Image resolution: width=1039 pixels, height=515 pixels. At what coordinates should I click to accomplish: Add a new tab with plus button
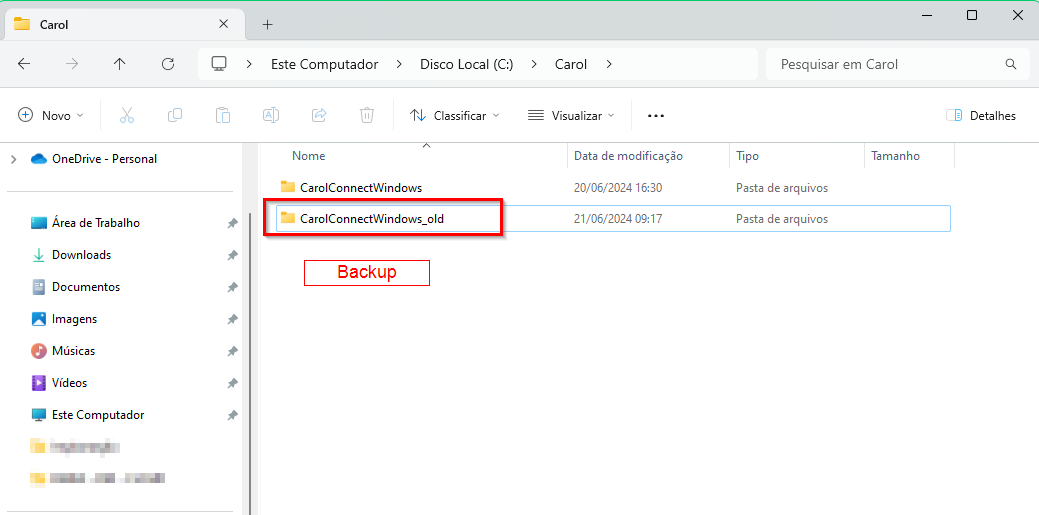267,24
